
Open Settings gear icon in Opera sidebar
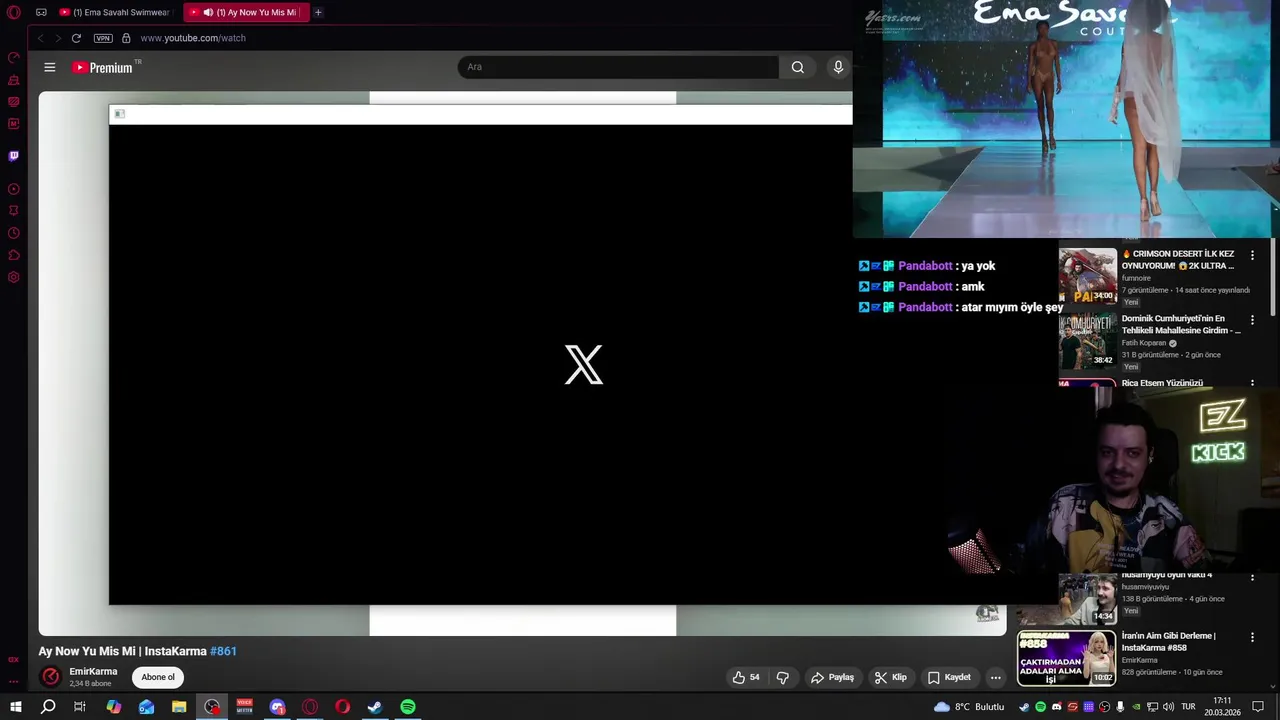click(x=14, y=277)
